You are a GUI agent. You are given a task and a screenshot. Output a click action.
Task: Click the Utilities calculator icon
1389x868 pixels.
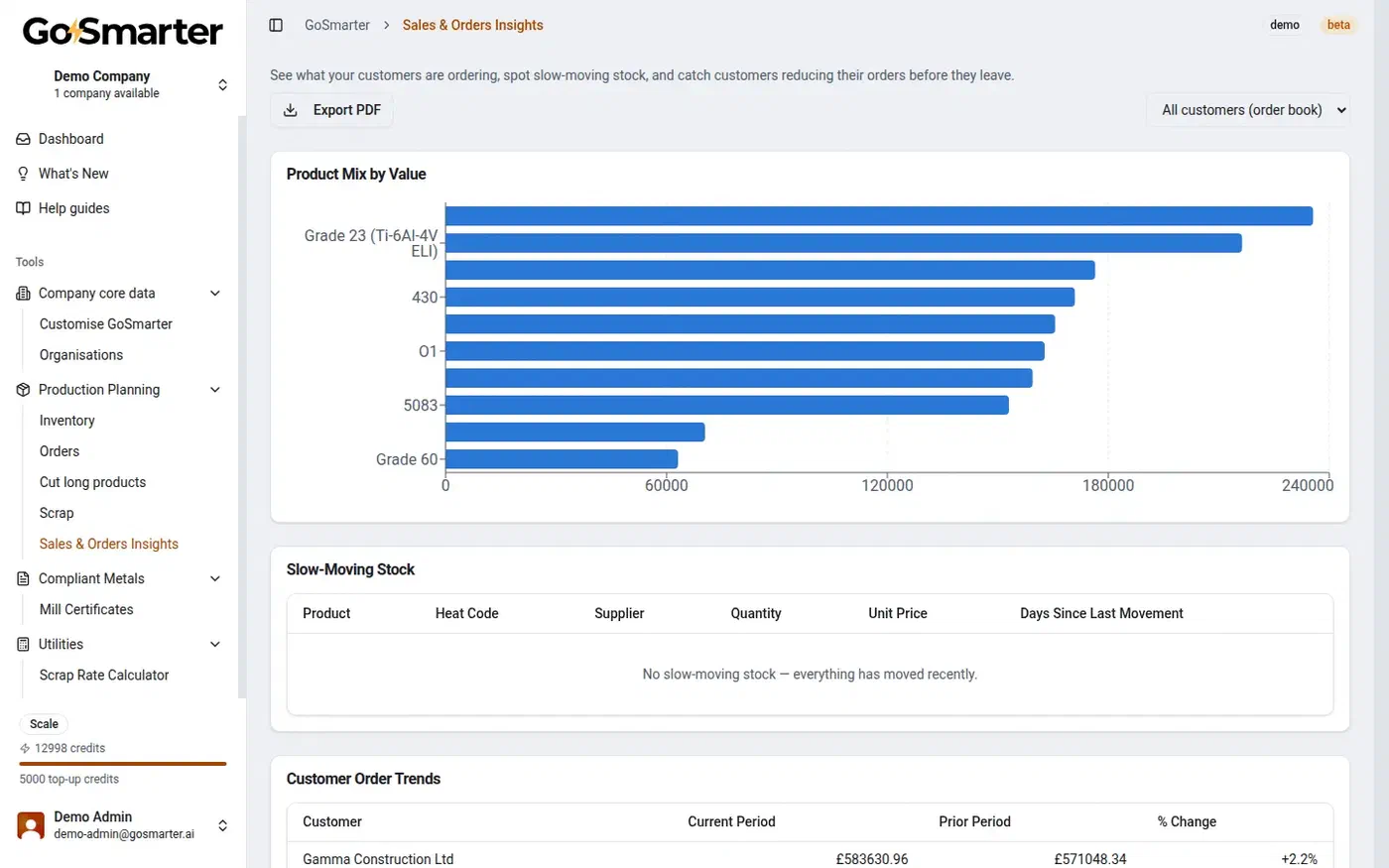tap(23, 644)
